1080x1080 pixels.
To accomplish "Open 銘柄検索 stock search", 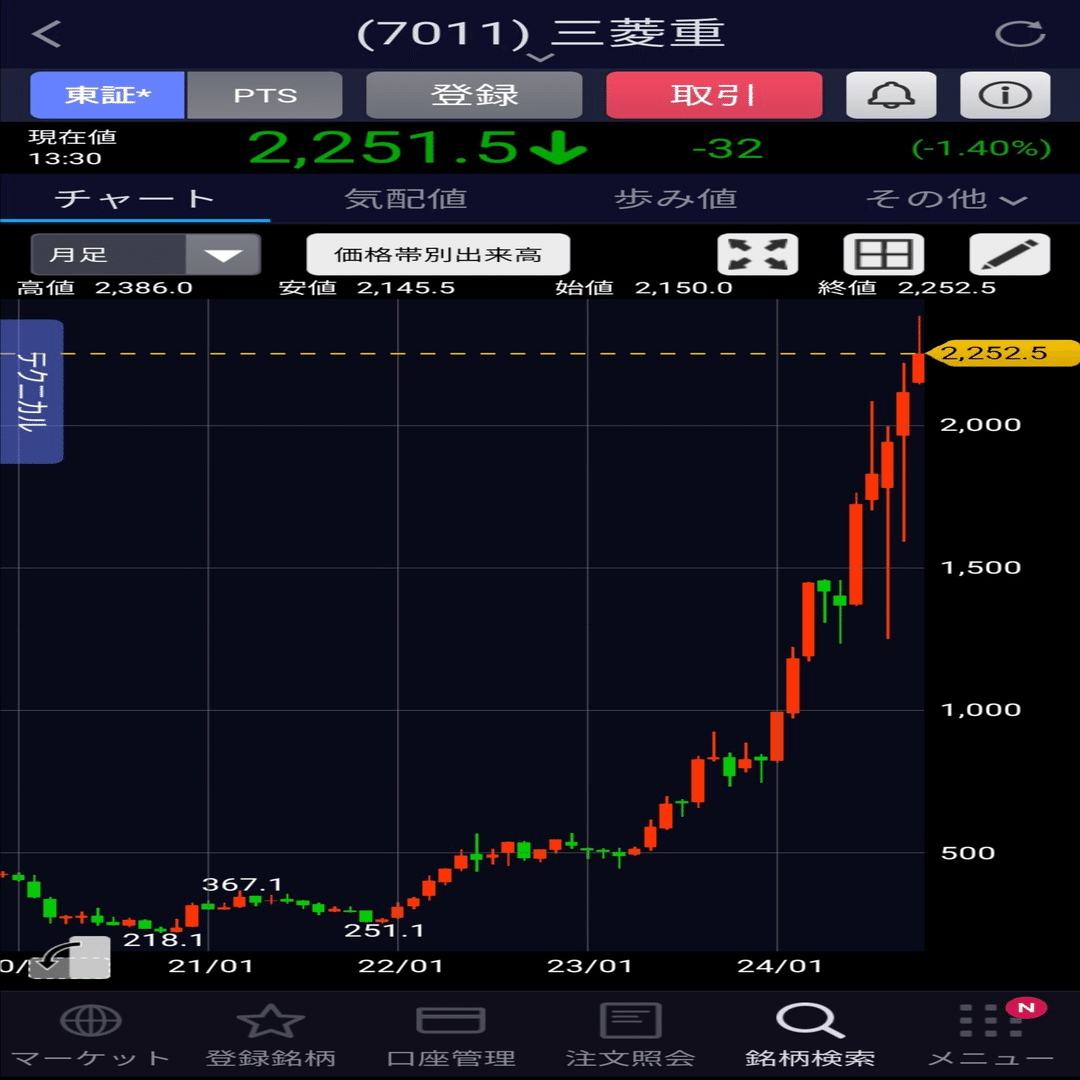I will pos(810,1033).
